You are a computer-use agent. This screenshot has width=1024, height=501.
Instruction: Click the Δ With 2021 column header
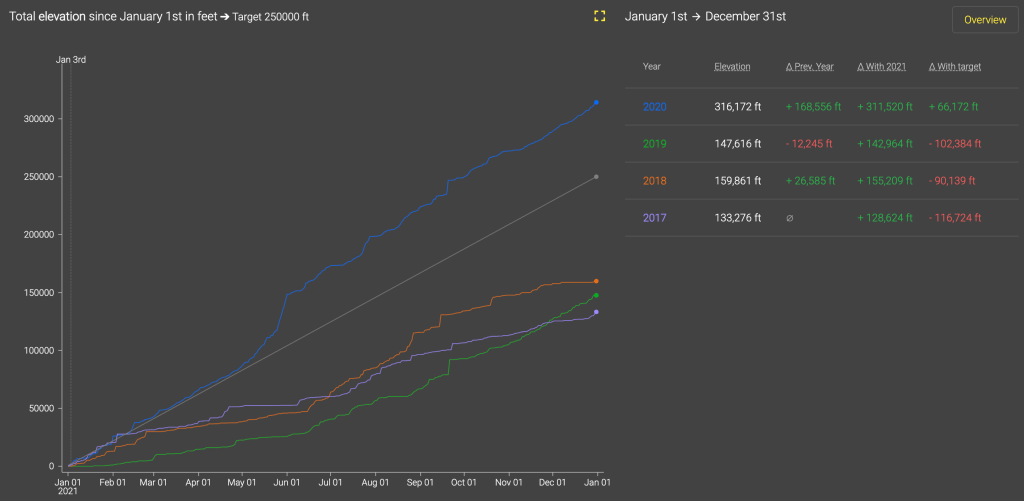(x=882, y=67)
